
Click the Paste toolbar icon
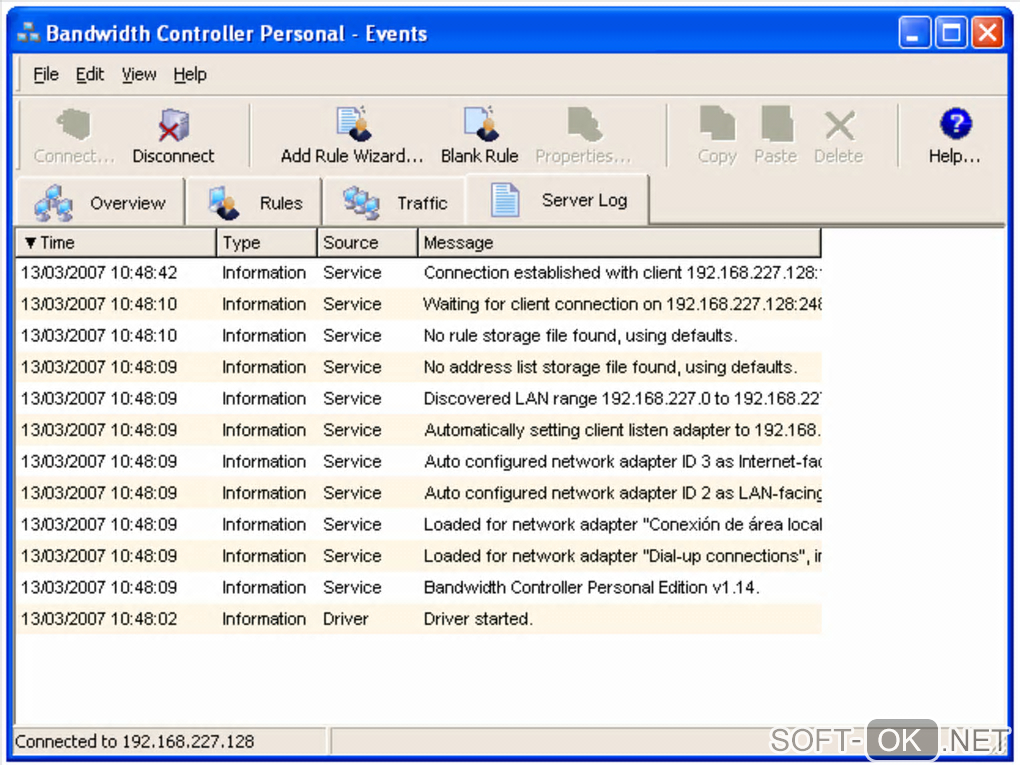point(776,124)
